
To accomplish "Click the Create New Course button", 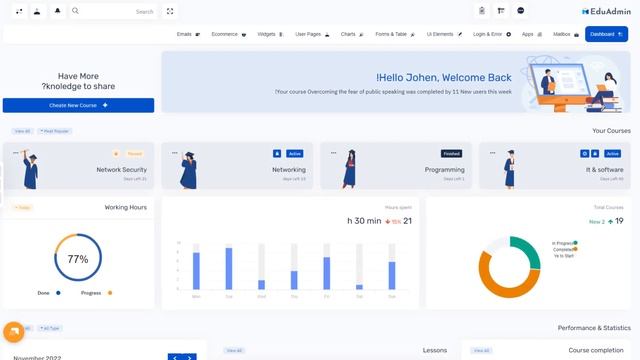I will tap(78, 105).
